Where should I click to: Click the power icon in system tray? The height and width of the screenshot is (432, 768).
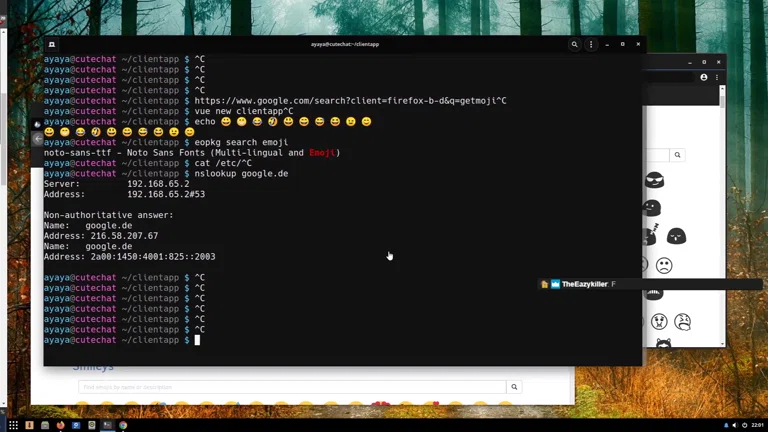[744, 425]
